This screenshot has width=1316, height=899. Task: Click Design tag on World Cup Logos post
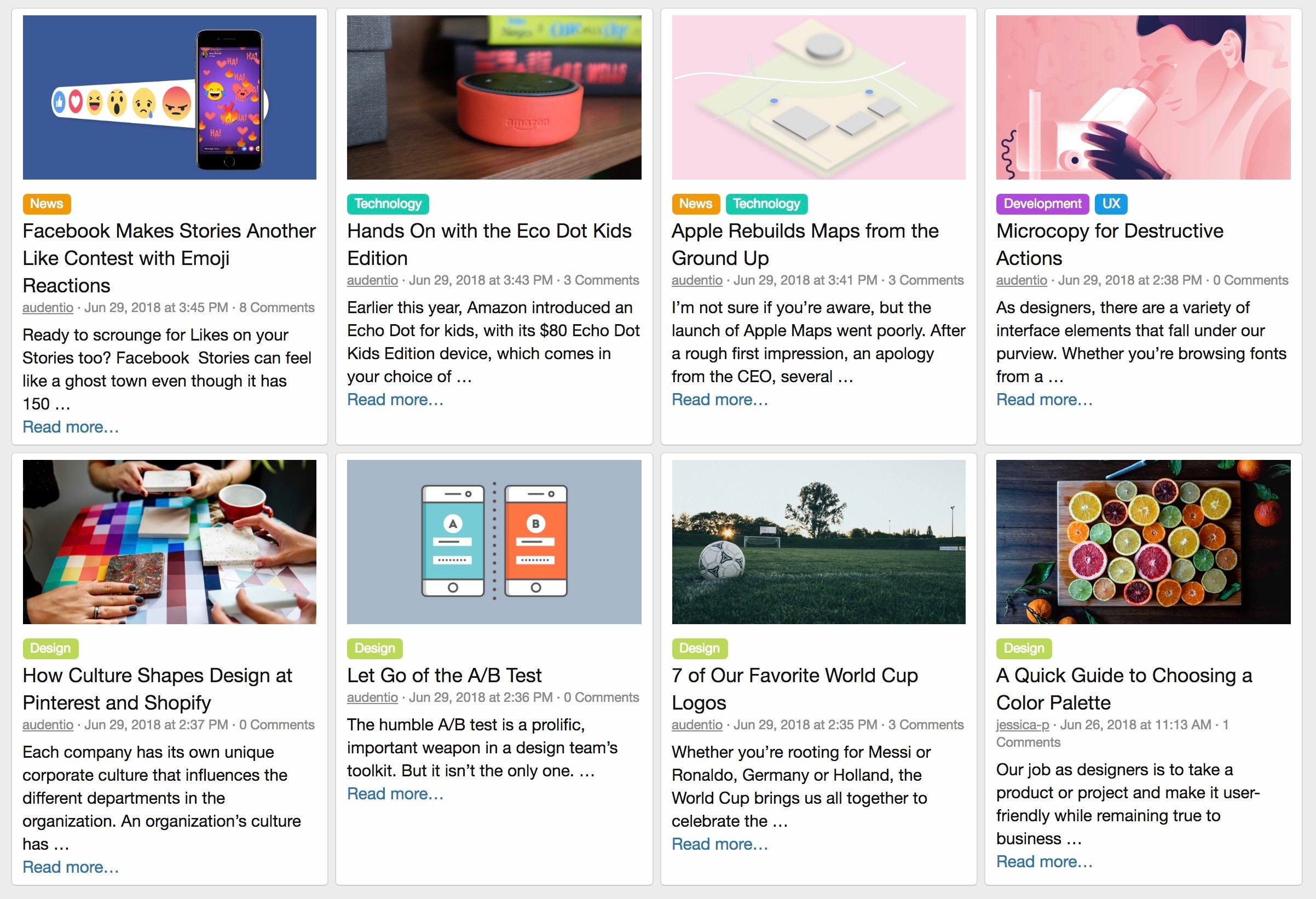point(700,648)
